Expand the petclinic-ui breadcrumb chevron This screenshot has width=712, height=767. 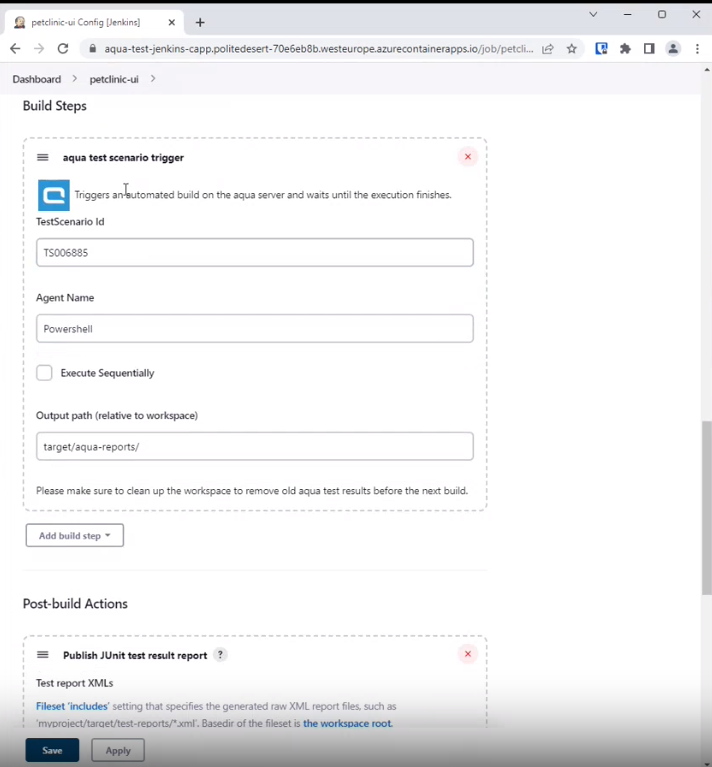click(153, 79)
